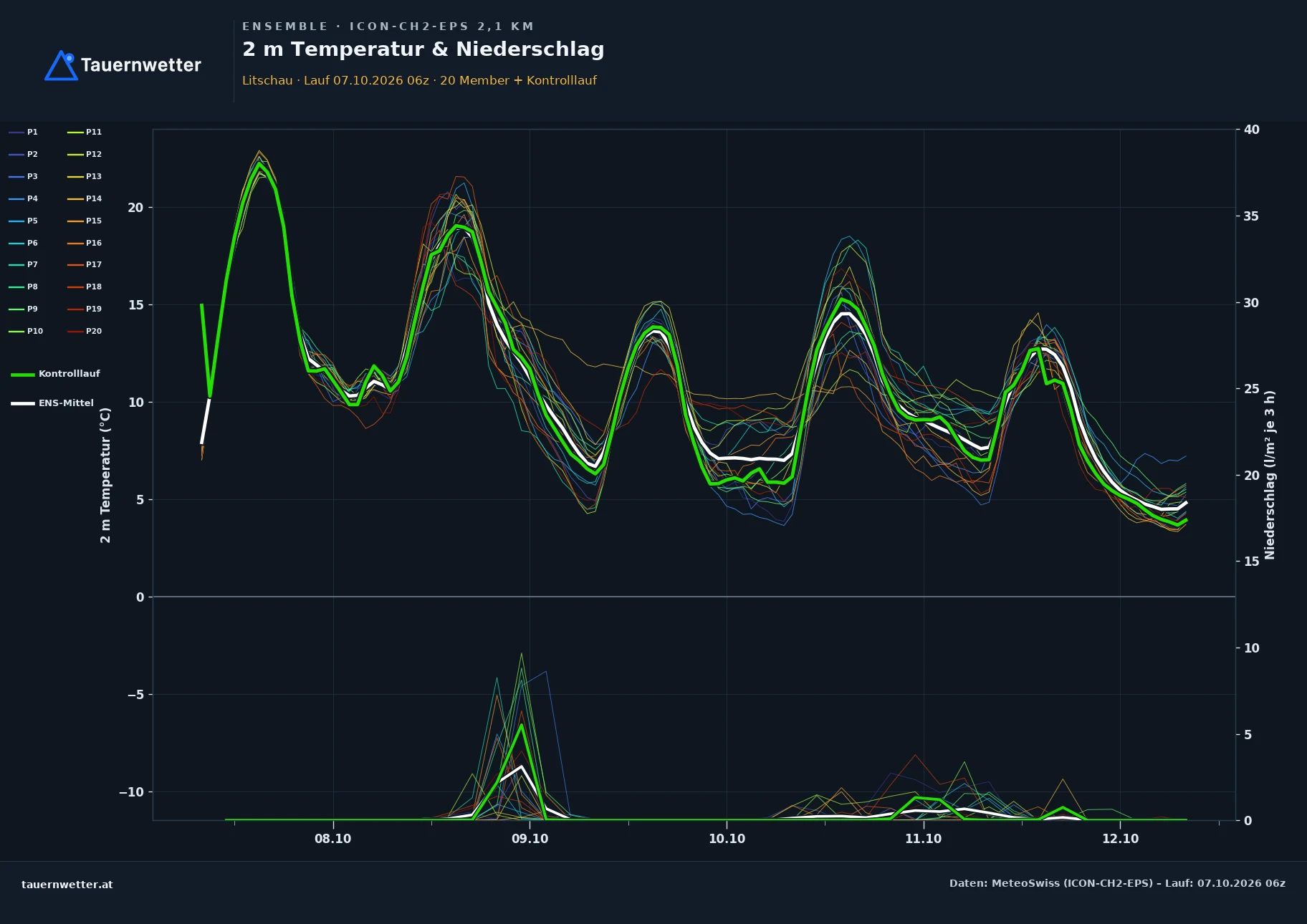
Task: Click the ENS-Mittel legend entry
Action: 52,403
